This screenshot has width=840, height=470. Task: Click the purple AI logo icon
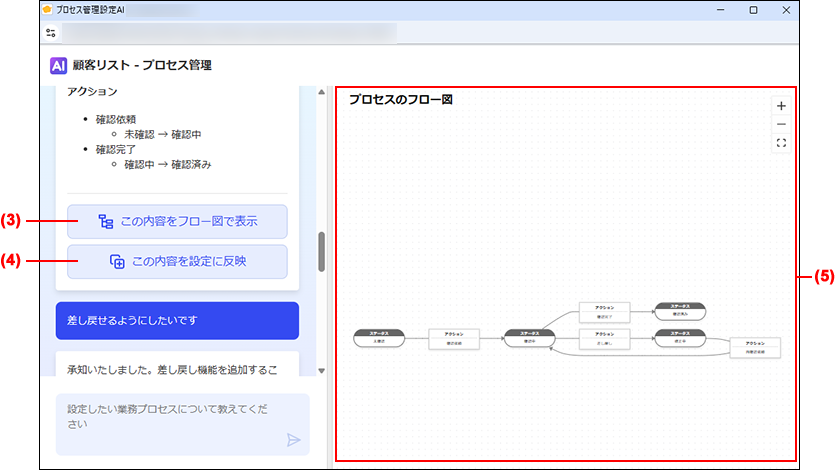(x=58, y=65)
